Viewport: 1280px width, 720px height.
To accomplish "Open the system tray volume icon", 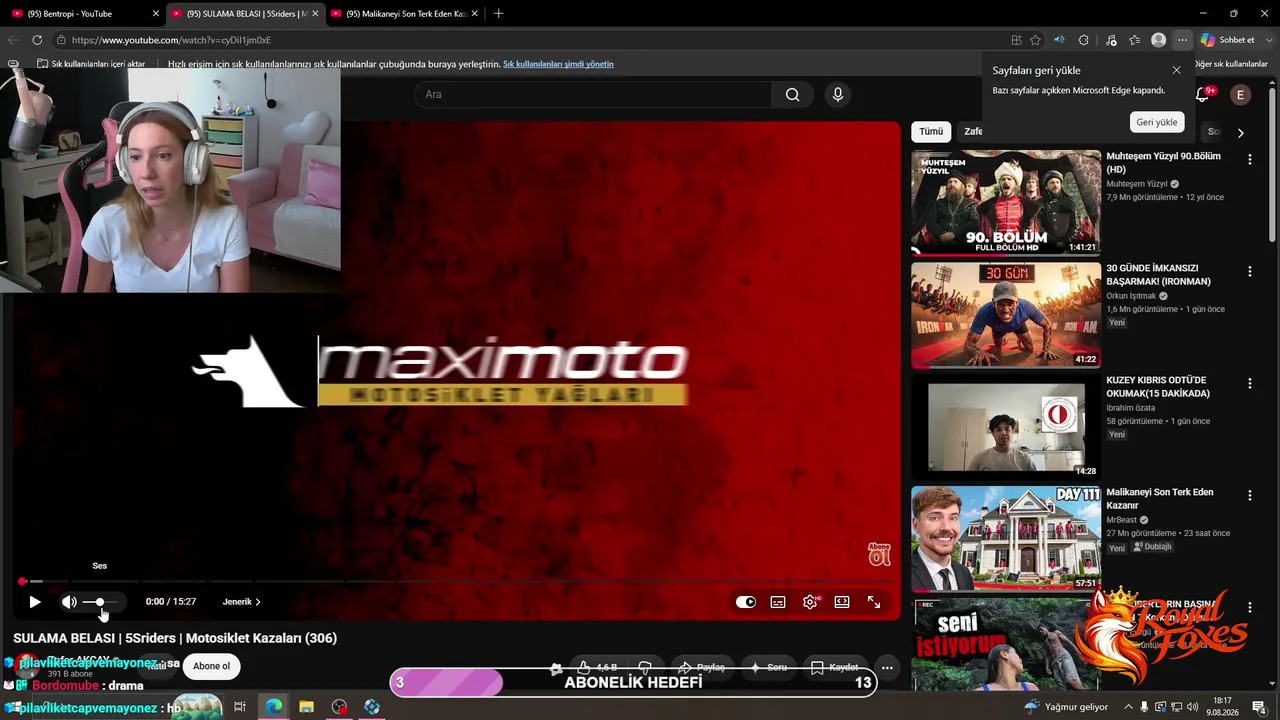I will tap(1191, 707).
